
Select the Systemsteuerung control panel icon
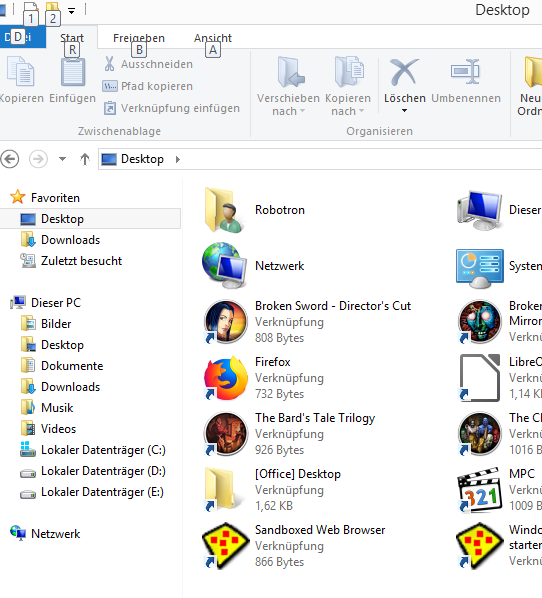(479, 268)
